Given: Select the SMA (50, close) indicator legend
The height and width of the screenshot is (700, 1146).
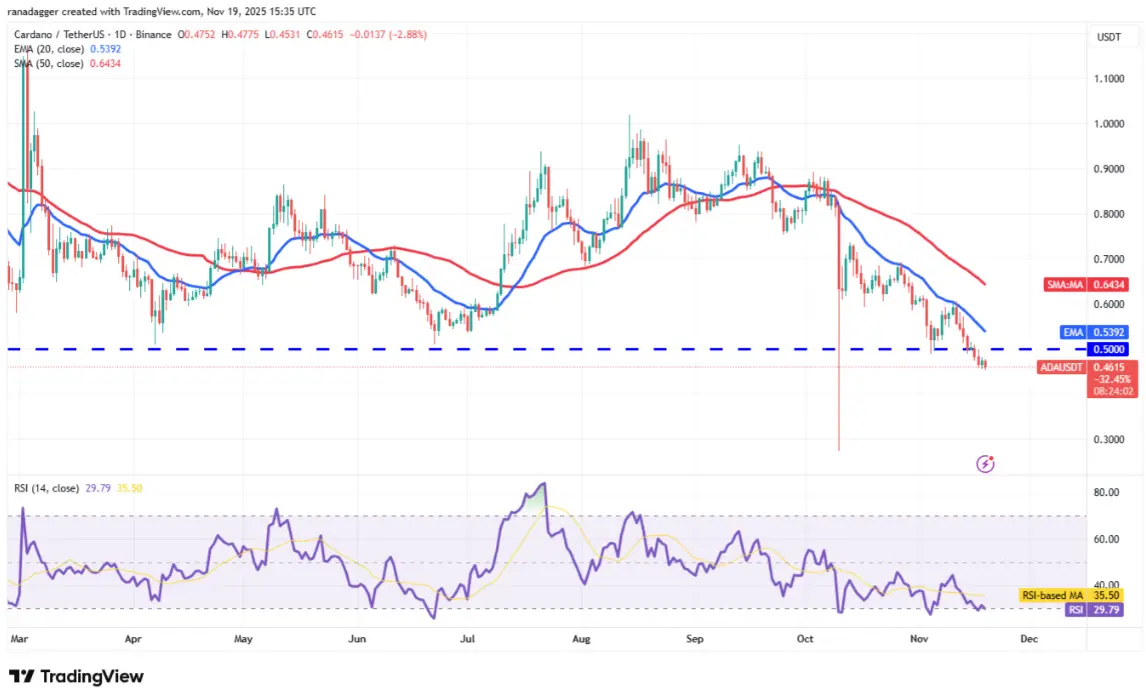Looking at the screenshot, I should pyautogui.click(x=67, y=64).
